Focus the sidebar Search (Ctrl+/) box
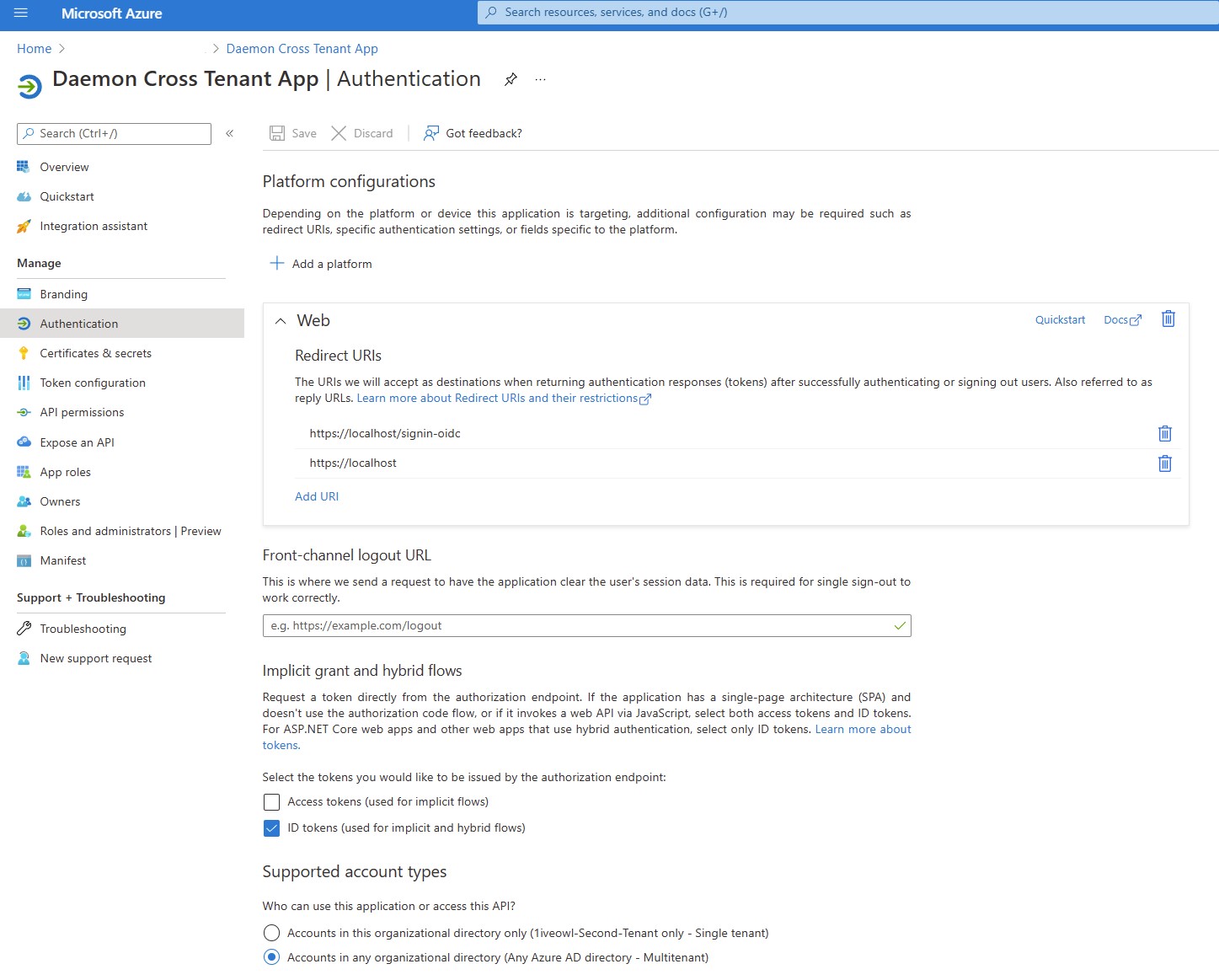The height and width of the screenshot is (980, 1219). (114, 133)
